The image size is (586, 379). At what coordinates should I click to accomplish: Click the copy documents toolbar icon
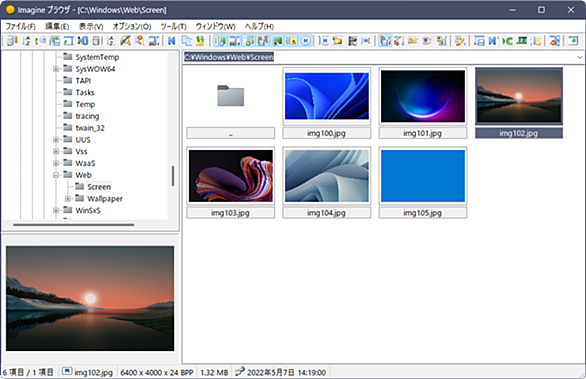click(x=186, y=41)
